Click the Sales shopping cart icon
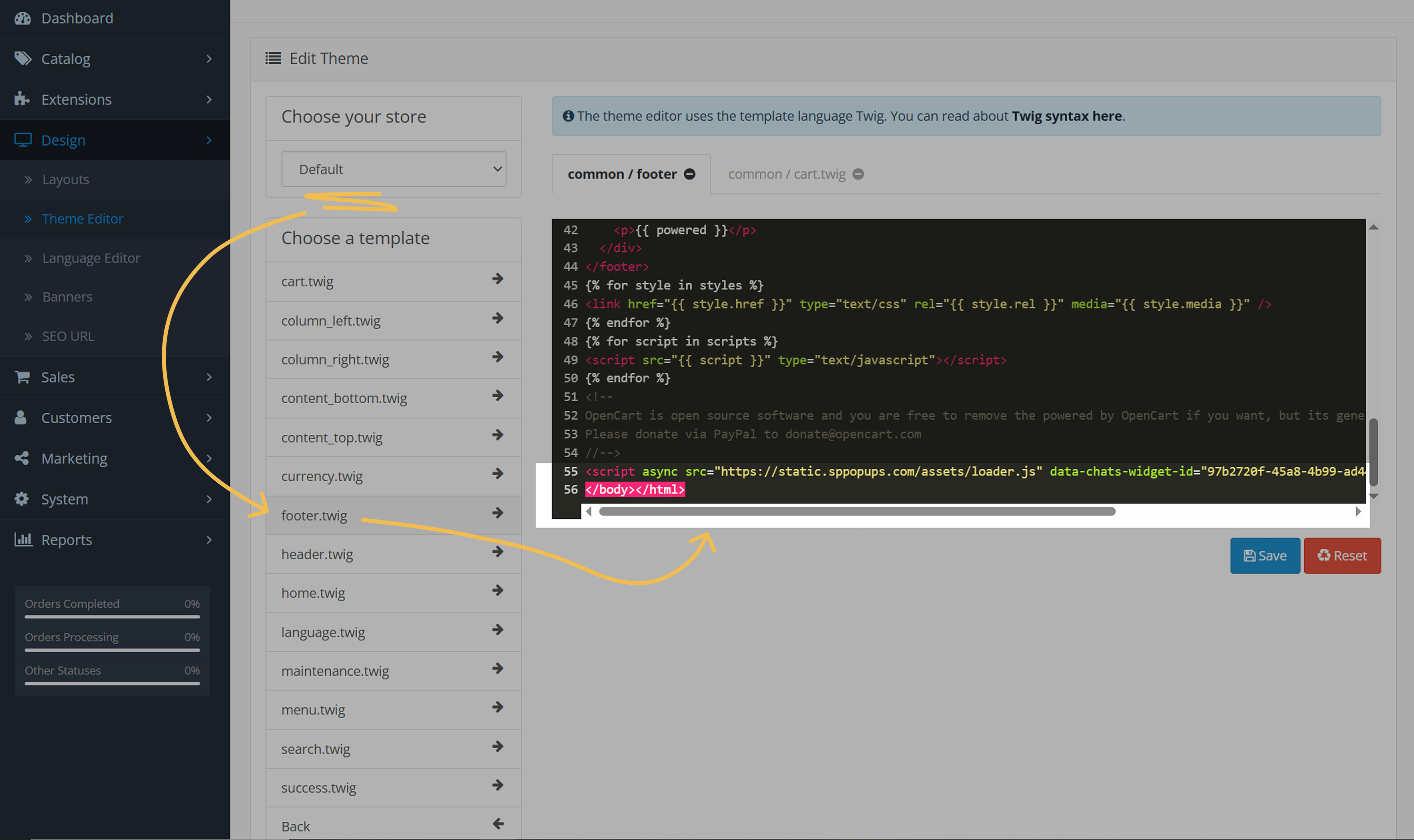This screenshot has width=1414, height=840. point(23,377)
